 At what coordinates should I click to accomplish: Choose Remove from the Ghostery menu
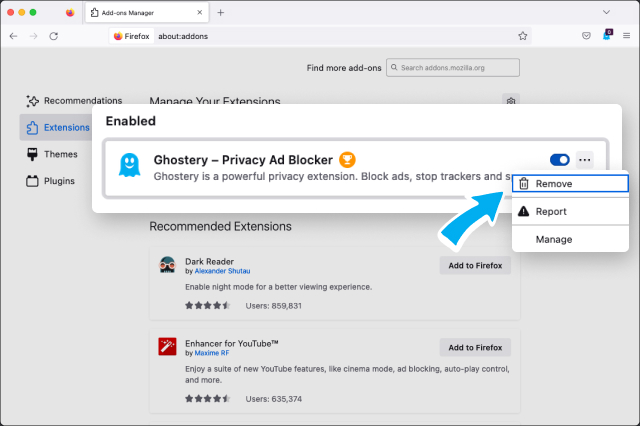[570, 184]
